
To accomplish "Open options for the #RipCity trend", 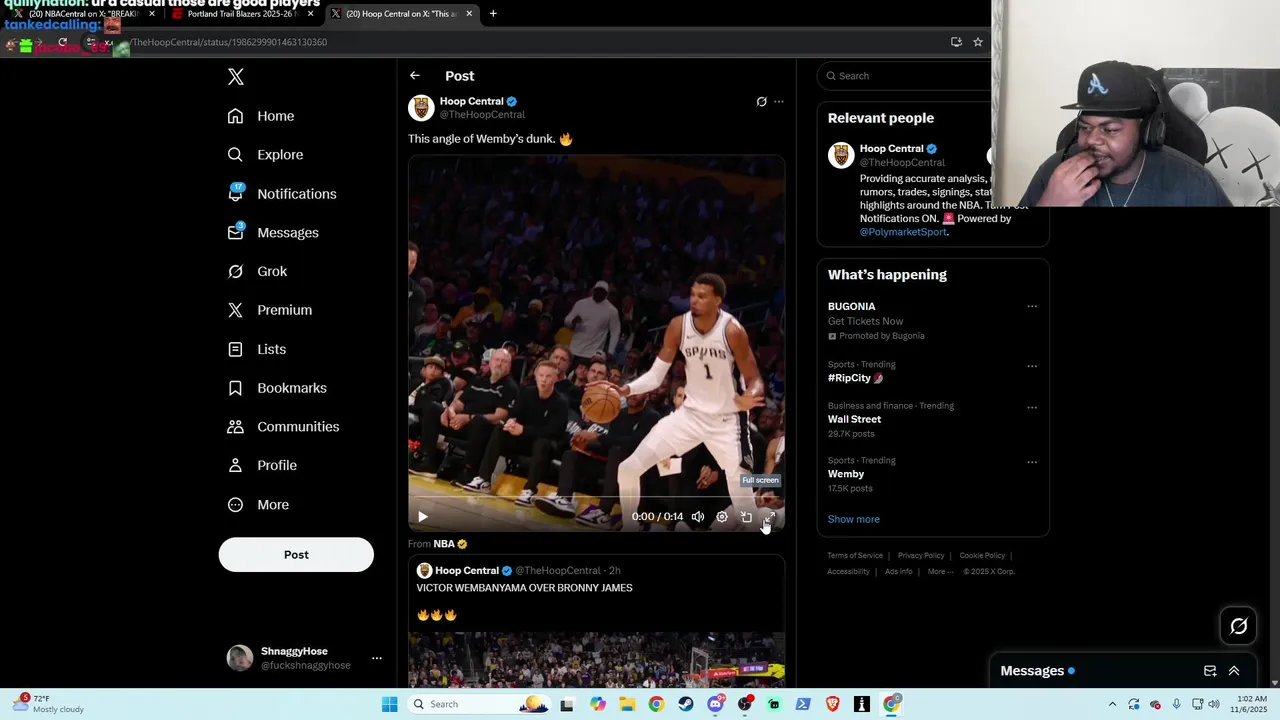I will 1032,366.
